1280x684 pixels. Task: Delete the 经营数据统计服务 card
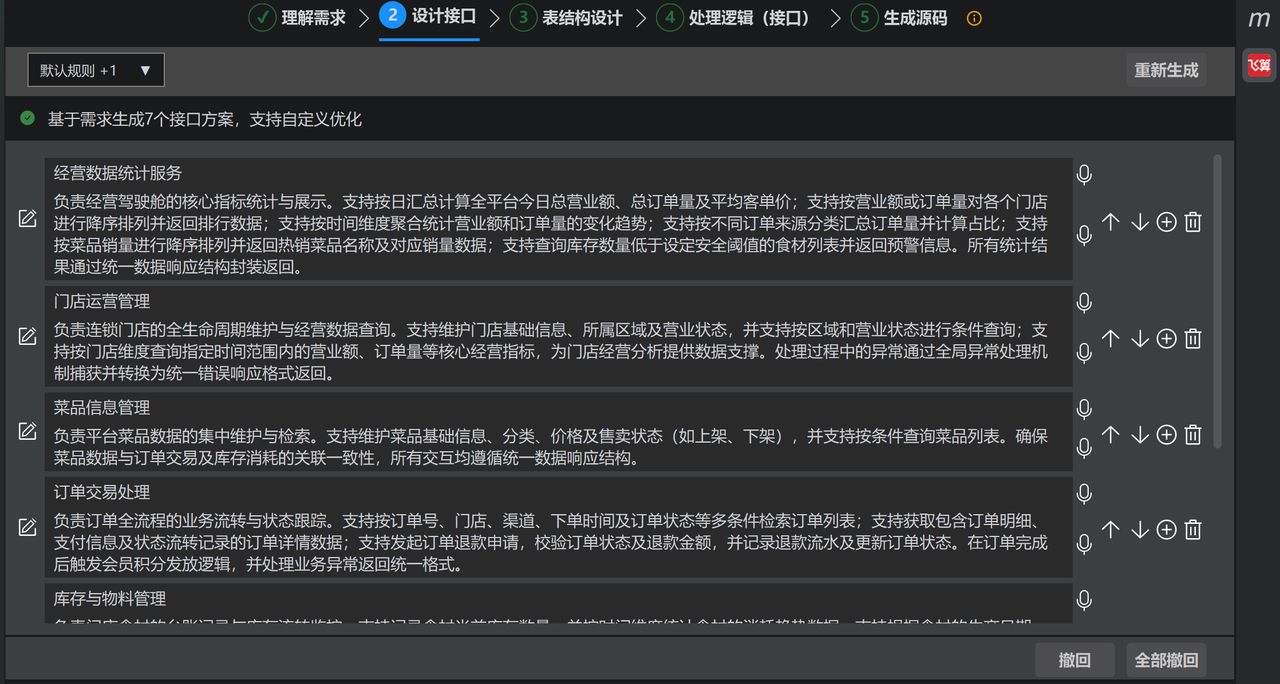tap(1193, 222)
